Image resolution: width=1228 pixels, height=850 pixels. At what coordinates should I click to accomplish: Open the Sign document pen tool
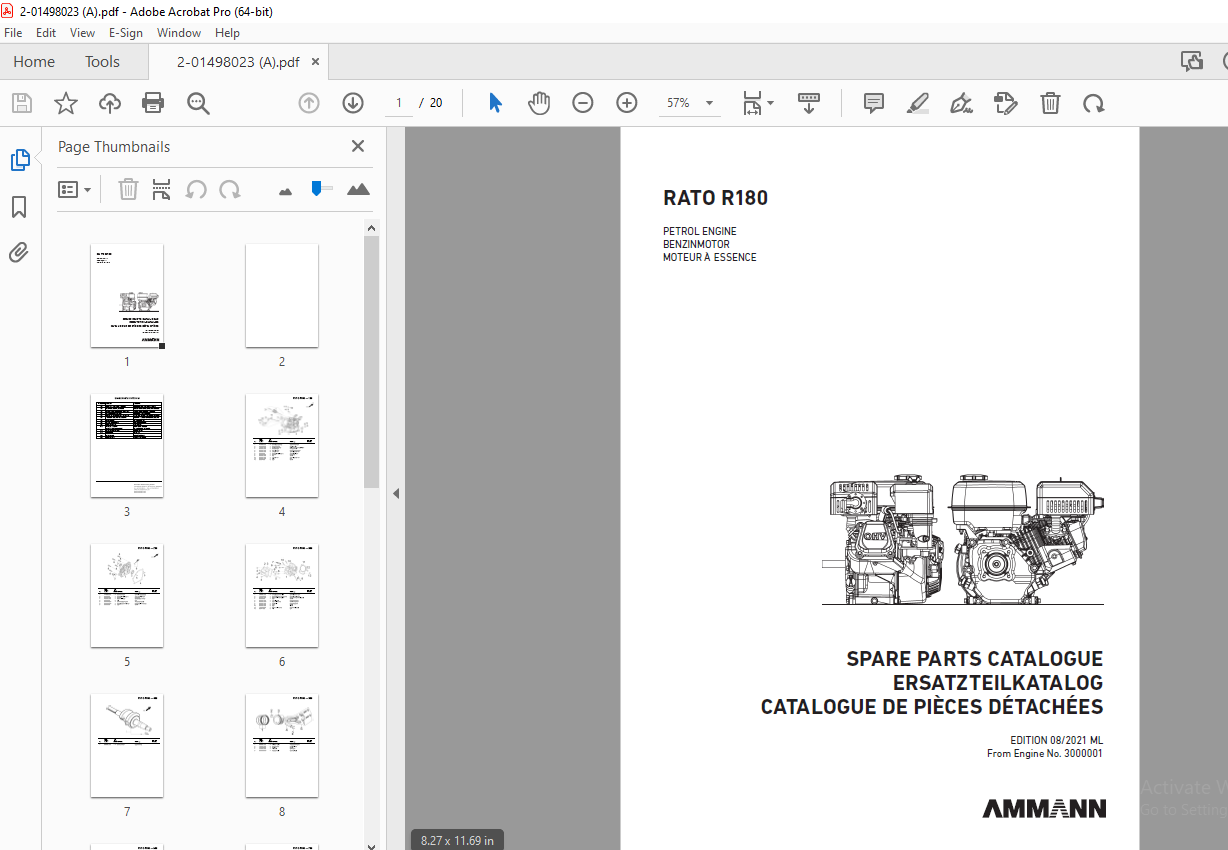point(962,103)
